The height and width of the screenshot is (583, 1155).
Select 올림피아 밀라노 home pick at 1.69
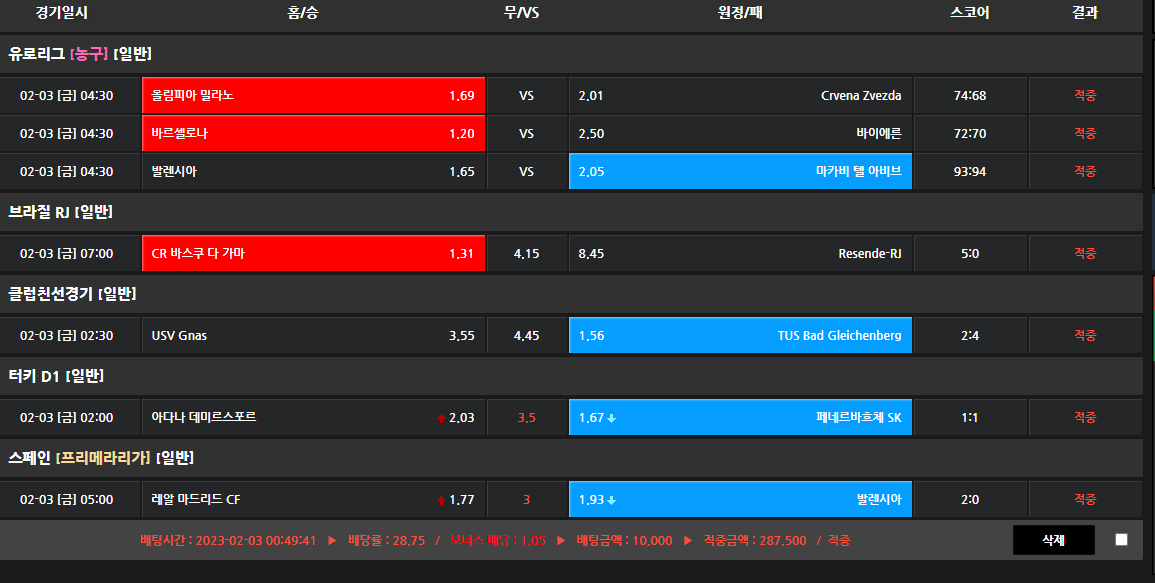click(x=313, y=96)
